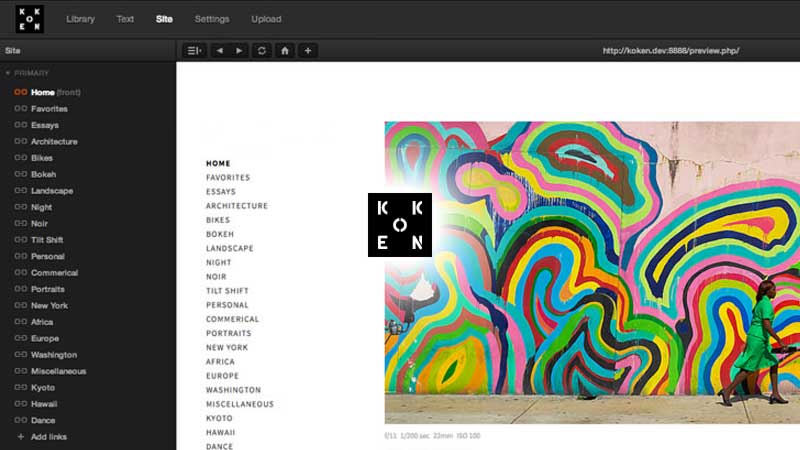The image size is (800, 450).
Task: Open PERSONAL link in the preview menu
Action: pyautogui.click(x=227, y=305)
